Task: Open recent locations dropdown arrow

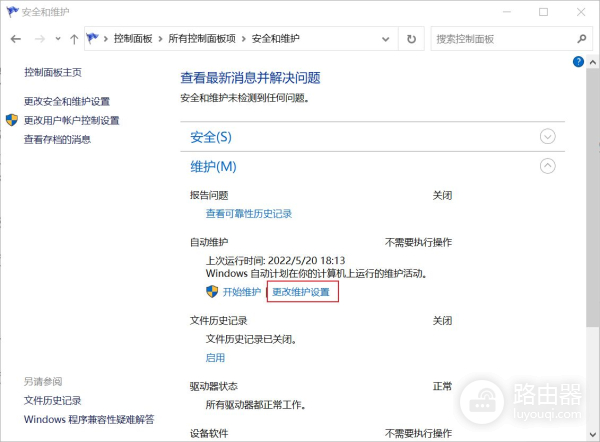Action: 58,39
